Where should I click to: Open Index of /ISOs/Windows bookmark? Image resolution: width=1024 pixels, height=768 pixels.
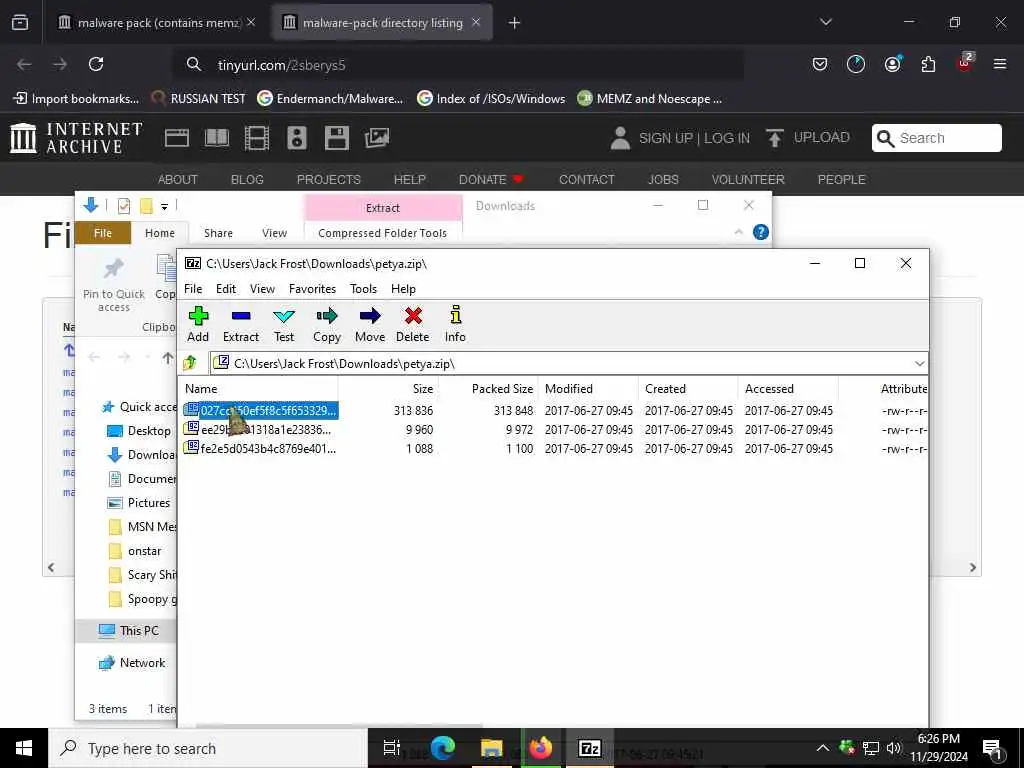(x=491, y=99)
